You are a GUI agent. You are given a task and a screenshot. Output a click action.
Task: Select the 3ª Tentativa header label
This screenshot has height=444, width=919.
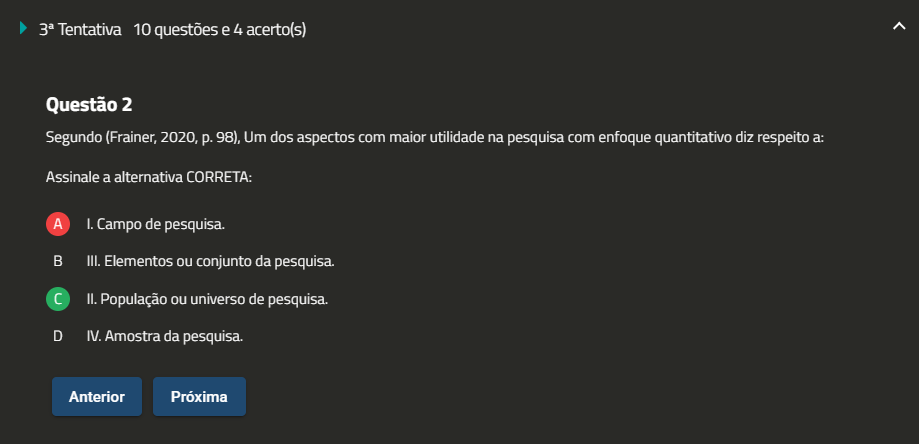[x=80, y=30]
